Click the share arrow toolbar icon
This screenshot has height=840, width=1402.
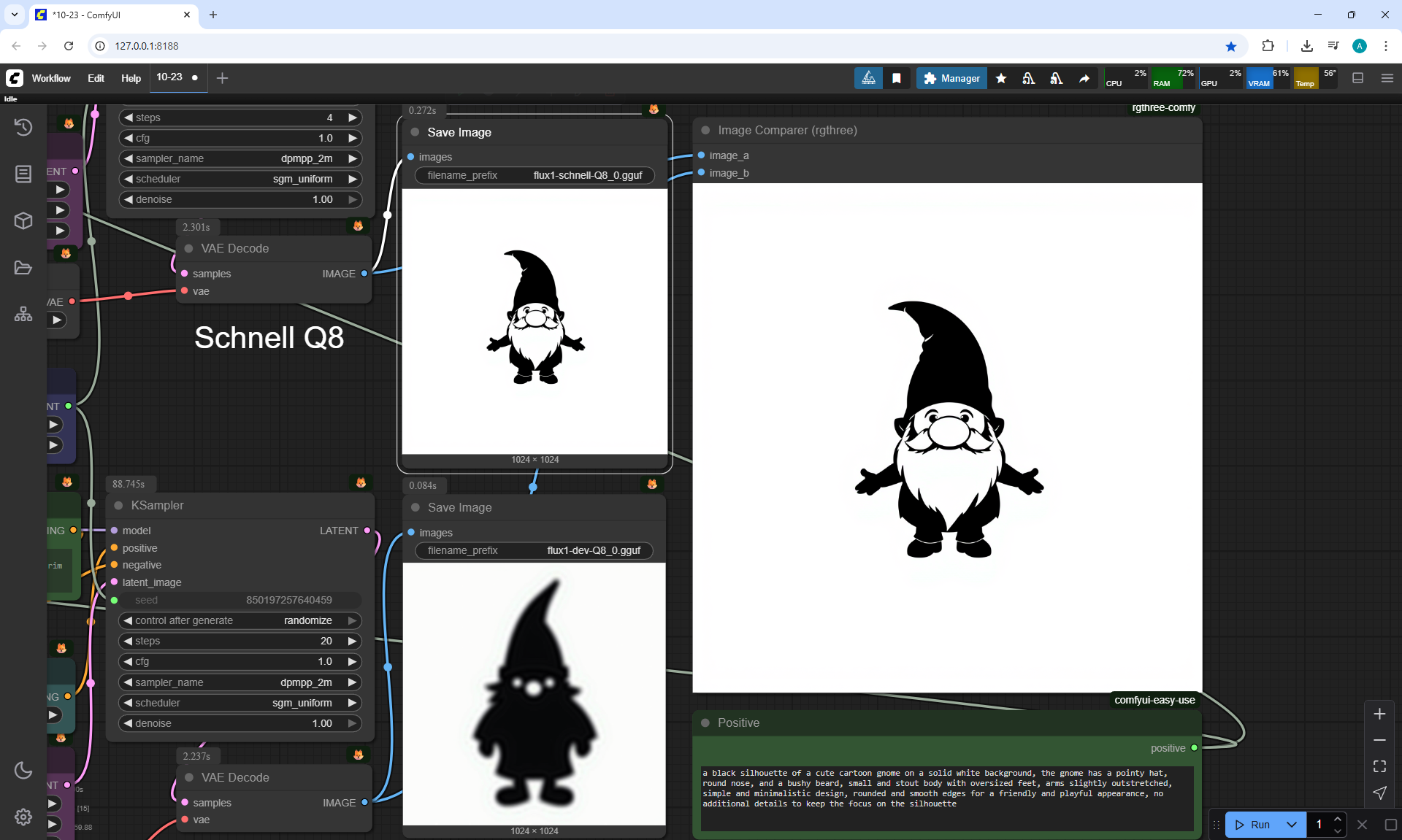(x=1084, y=78)
